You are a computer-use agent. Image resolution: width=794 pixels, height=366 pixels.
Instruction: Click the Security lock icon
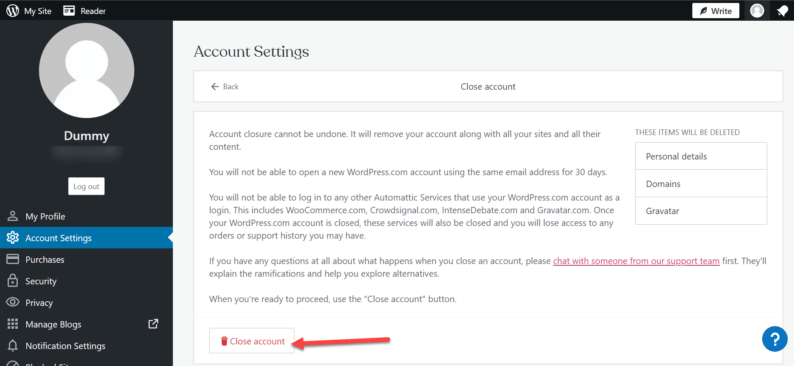[13, 281]
